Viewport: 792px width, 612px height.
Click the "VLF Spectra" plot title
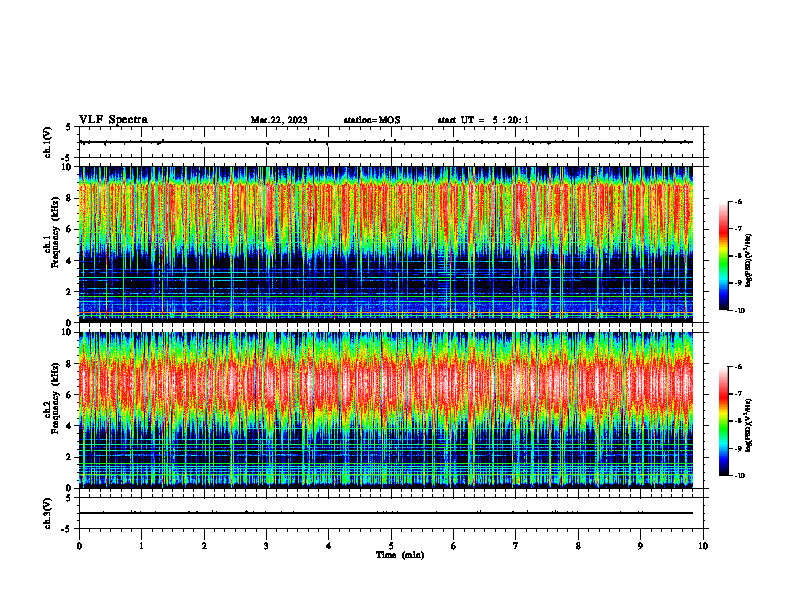pyautogui.click(x=113, y=120)
